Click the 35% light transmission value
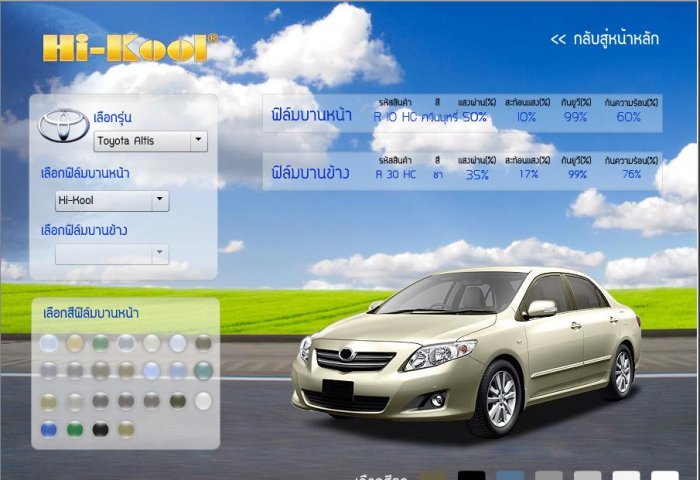The width and height of the screenshot is (700, 480). click(x=477, y=175)
